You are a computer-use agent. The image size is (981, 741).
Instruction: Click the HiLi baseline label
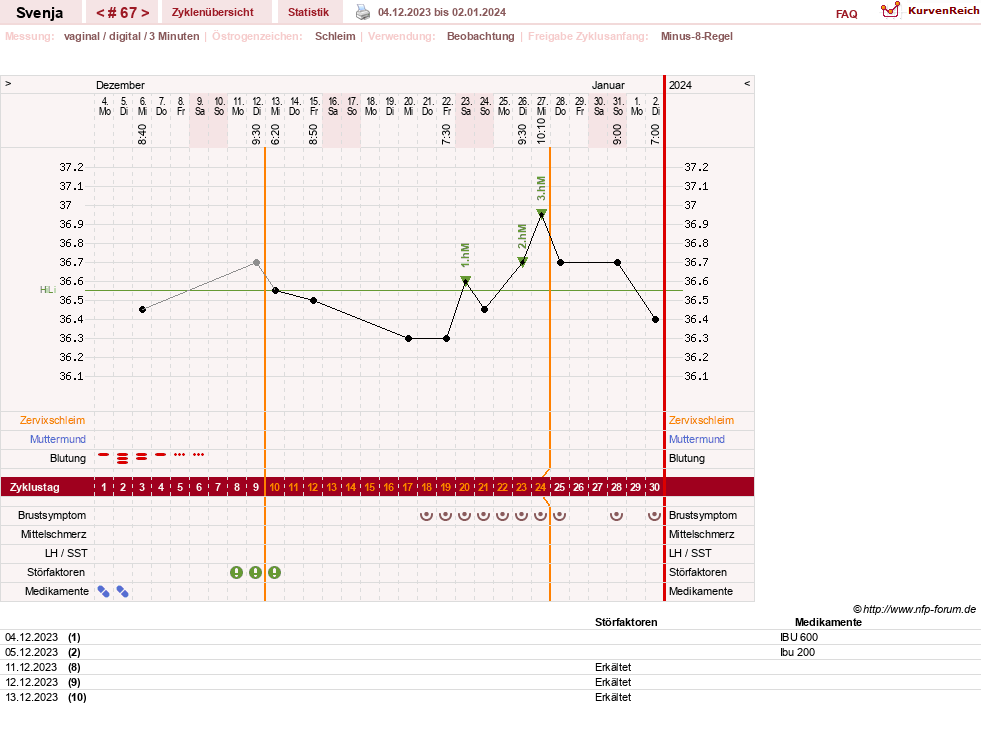tap(48, 290)
